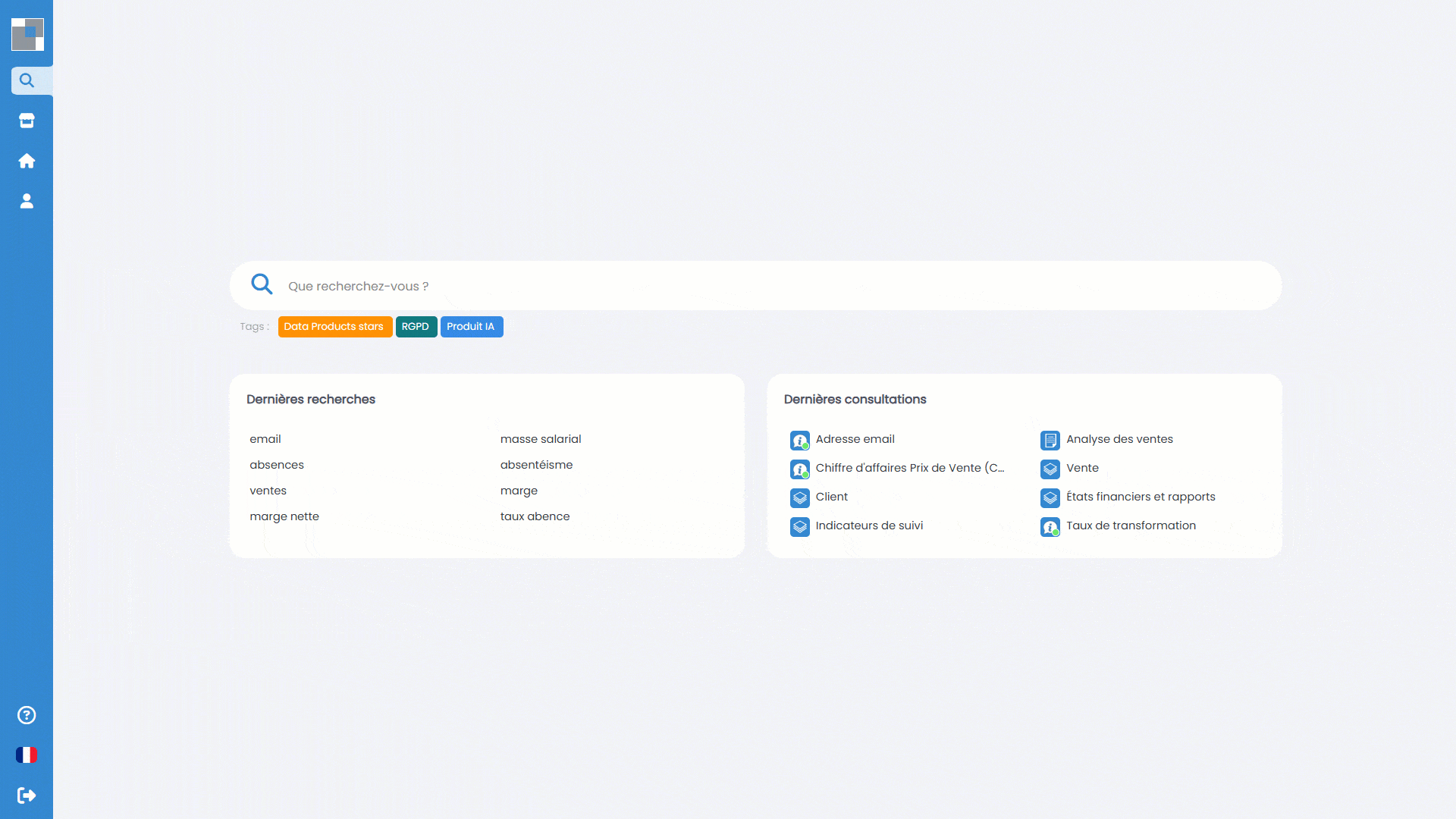Image resolution: width=1456 pixels, height=819 pixels.
Task: Open the 'Adresse email' recent consultation
Action: [855, 439]
